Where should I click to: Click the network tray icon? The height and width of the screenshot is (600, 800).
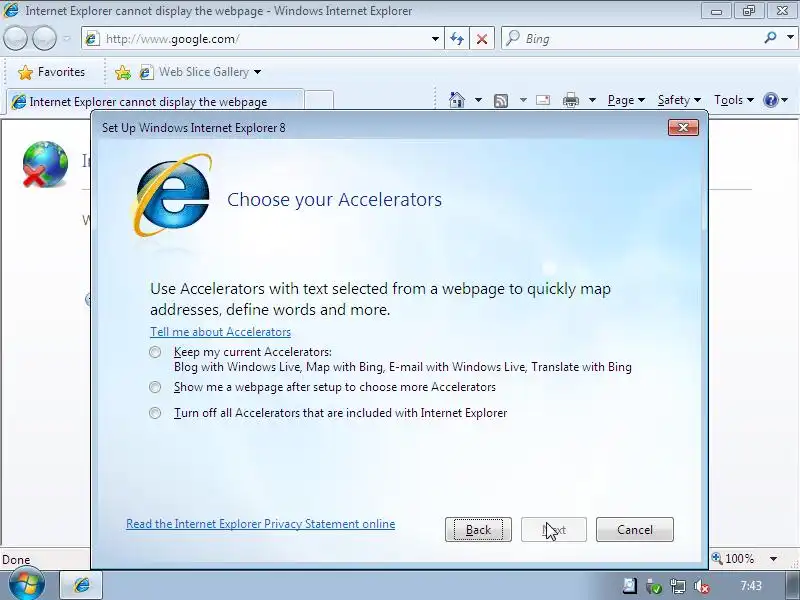[678, 586]
